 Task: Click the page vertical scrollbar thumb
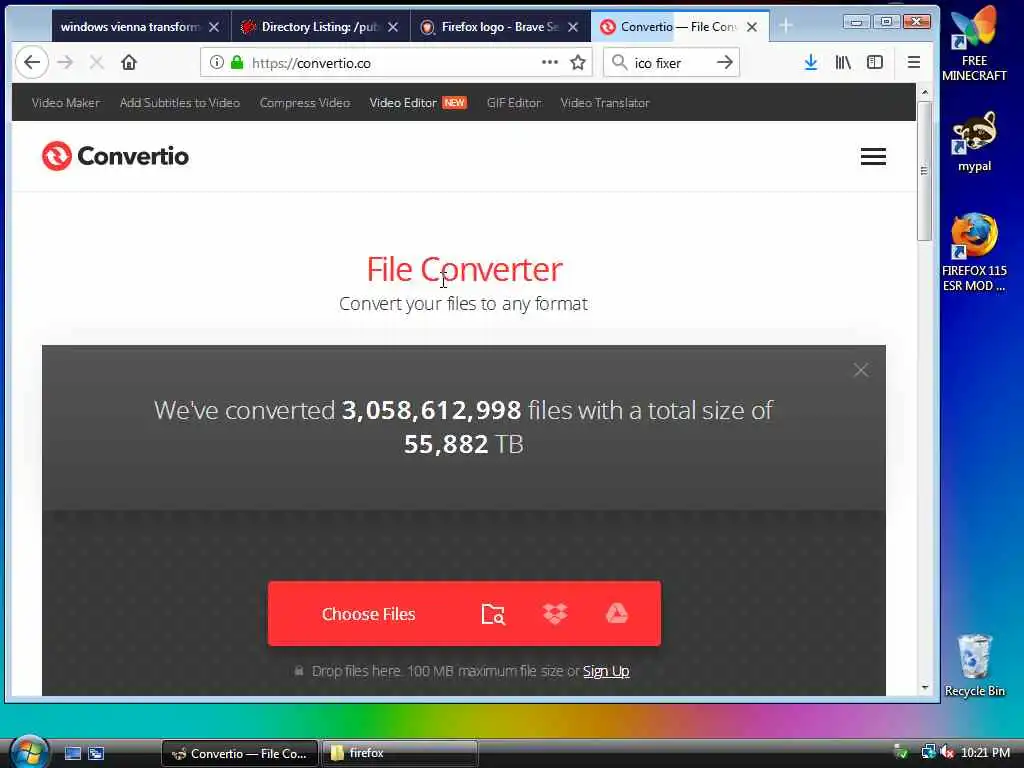point(924,171)
